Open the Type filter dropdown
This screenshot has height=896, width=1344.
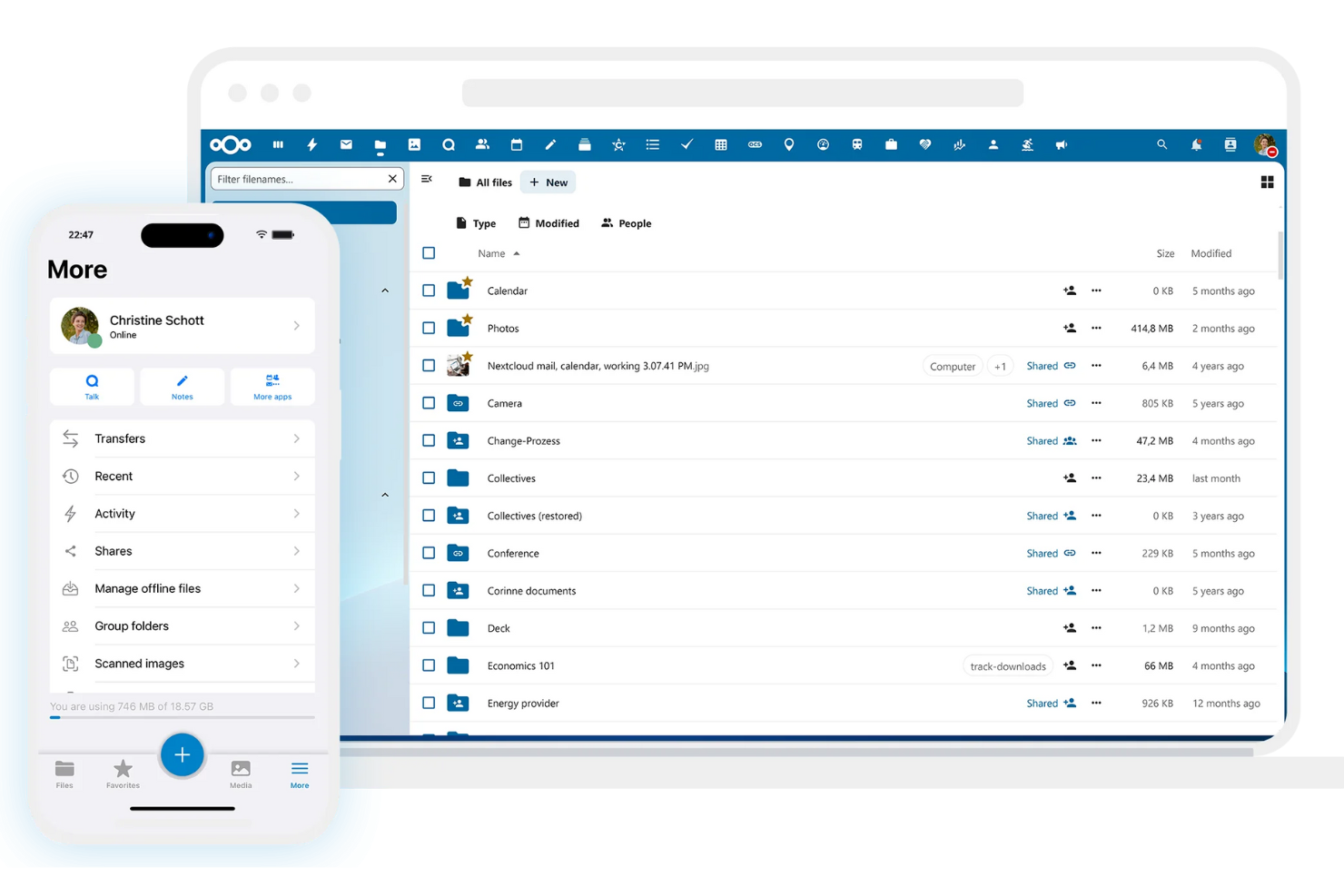[x=475, y=222]
